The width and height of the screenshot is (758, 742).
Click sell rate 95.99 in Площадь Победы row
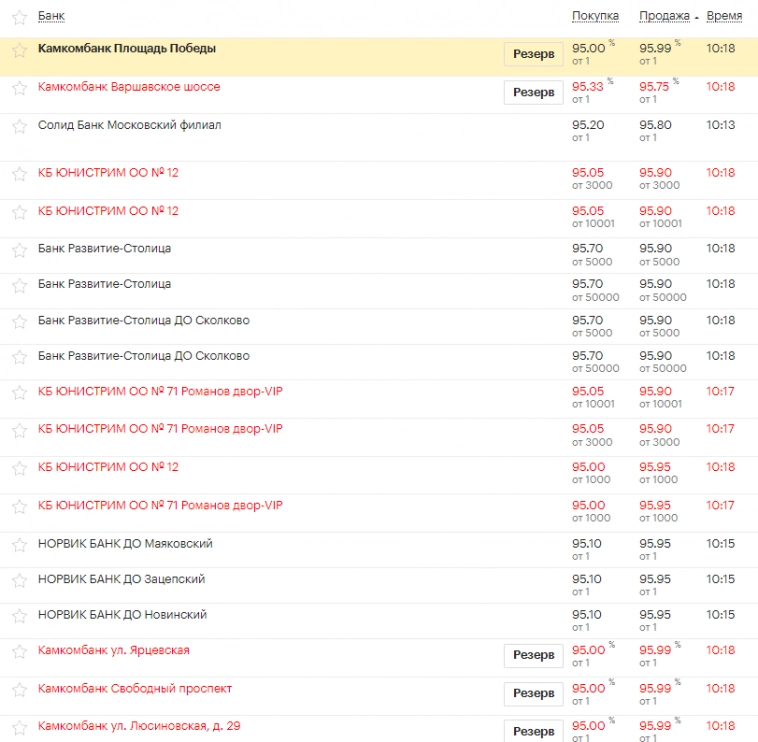click(655, 48)
